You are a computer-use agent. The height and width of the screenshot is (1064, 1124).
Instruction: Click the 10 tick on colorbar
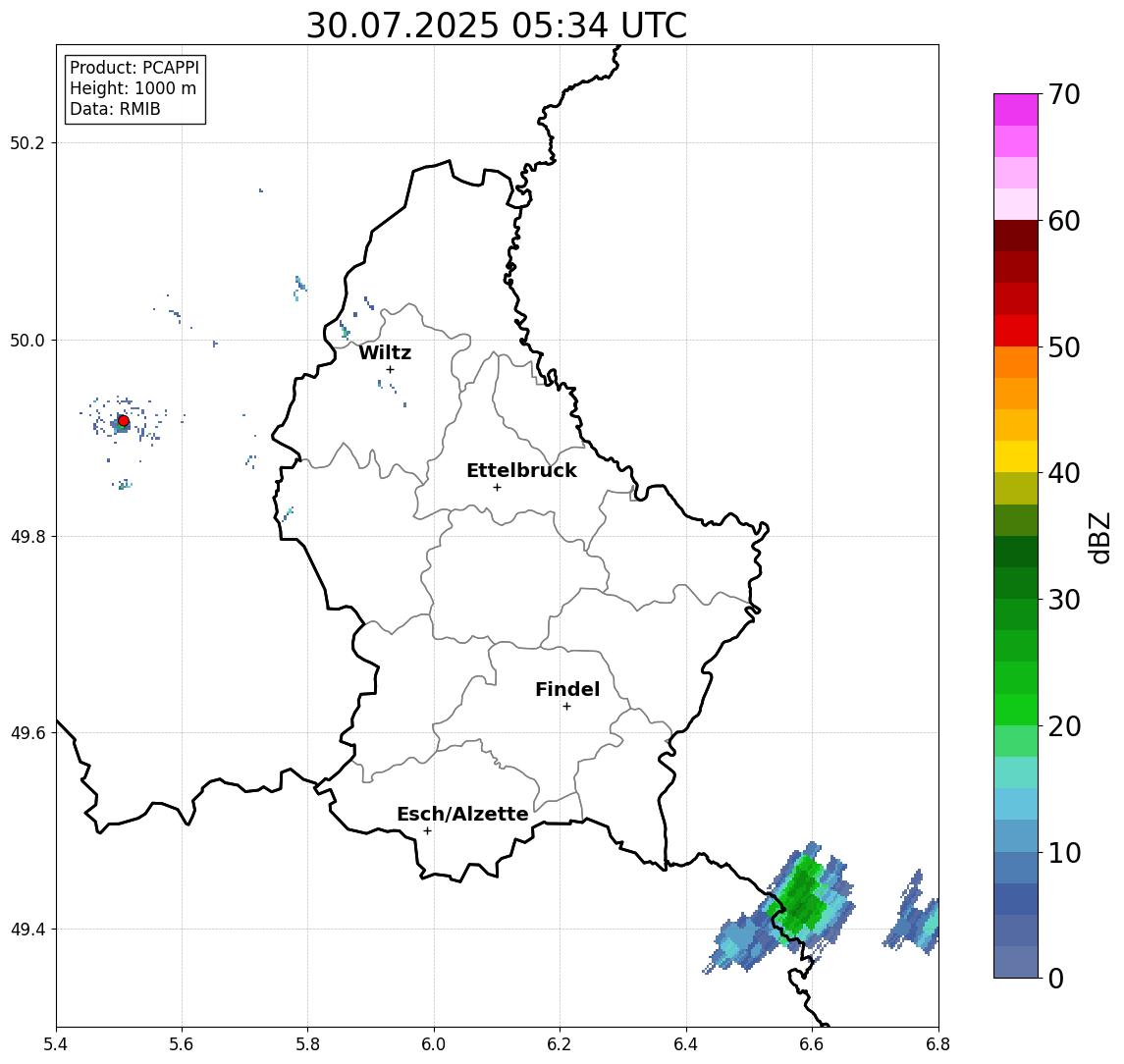point(1064,853)
